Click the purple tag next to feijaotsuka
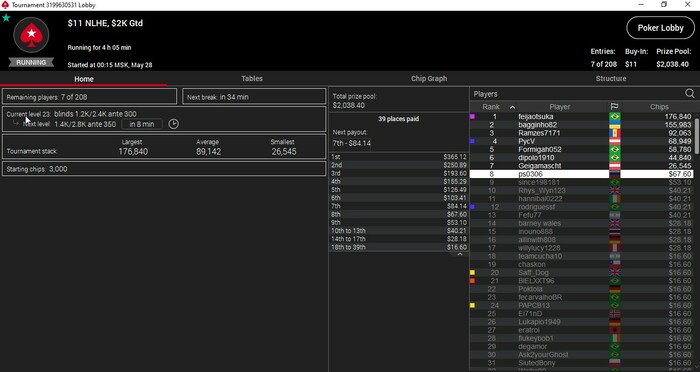 click(x=472, y=117)
